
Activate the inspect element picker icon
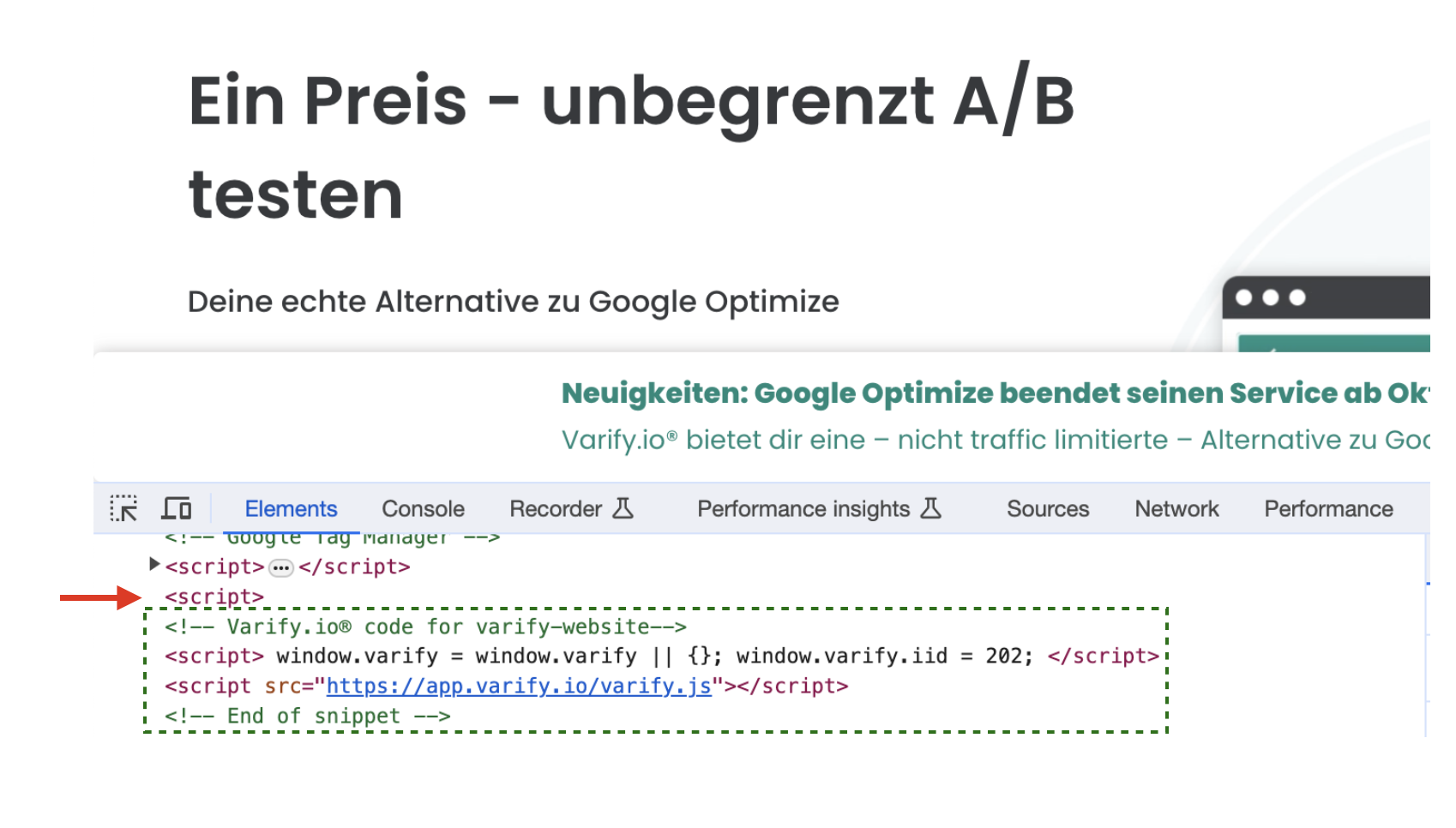pos(123,508)
